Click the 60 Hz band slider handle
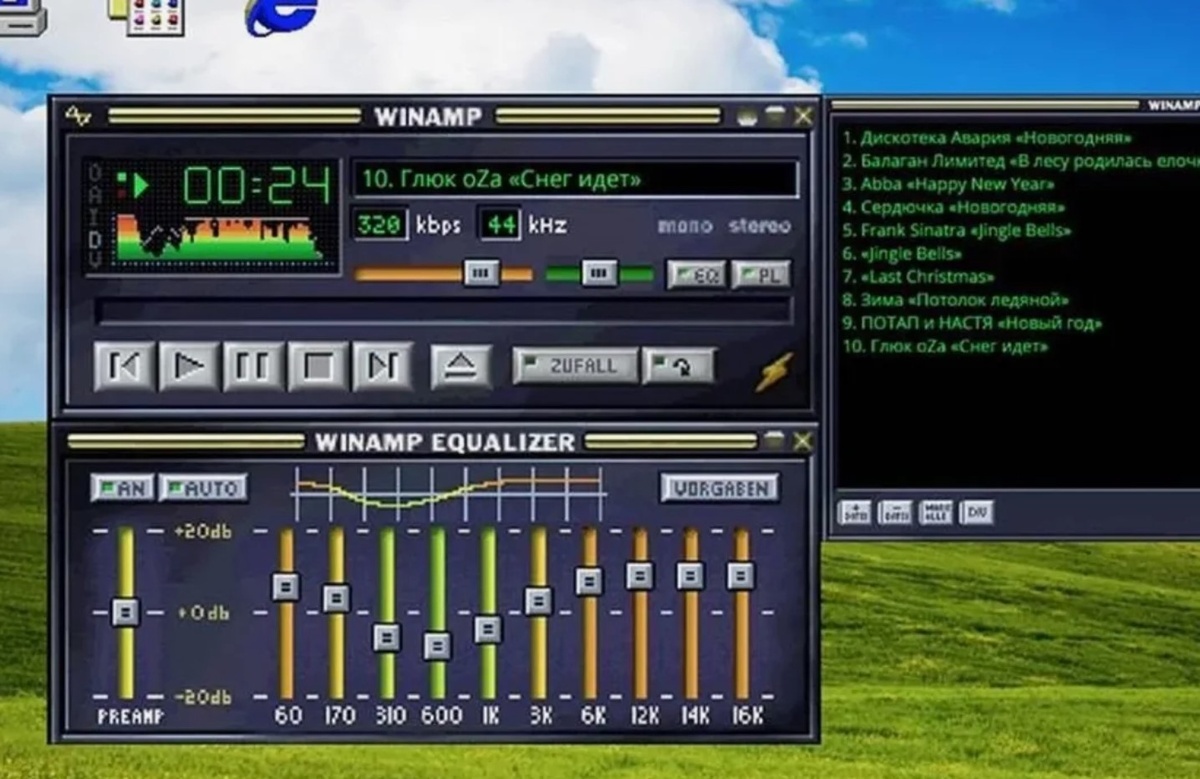Image resolution: width=1200 pixels, height=779 pixels. [x=286, y=586]
